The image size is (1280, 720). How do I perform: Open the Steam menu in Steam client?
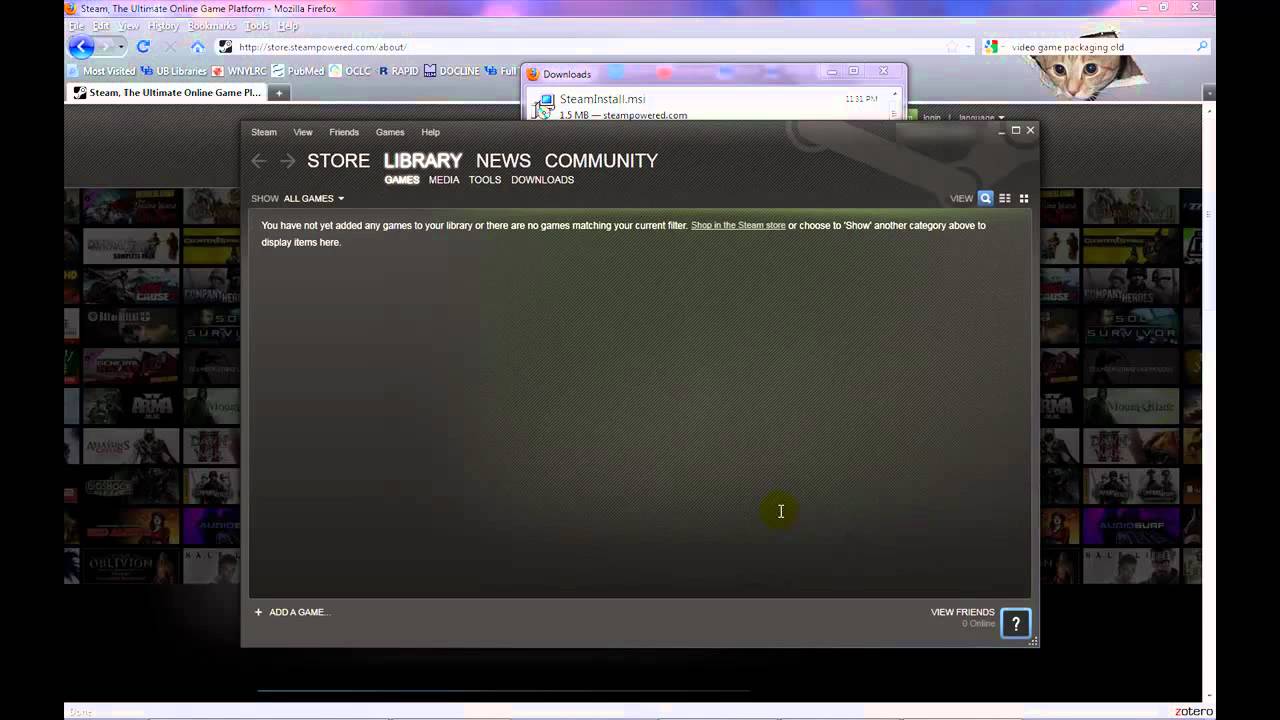(264, 132)
